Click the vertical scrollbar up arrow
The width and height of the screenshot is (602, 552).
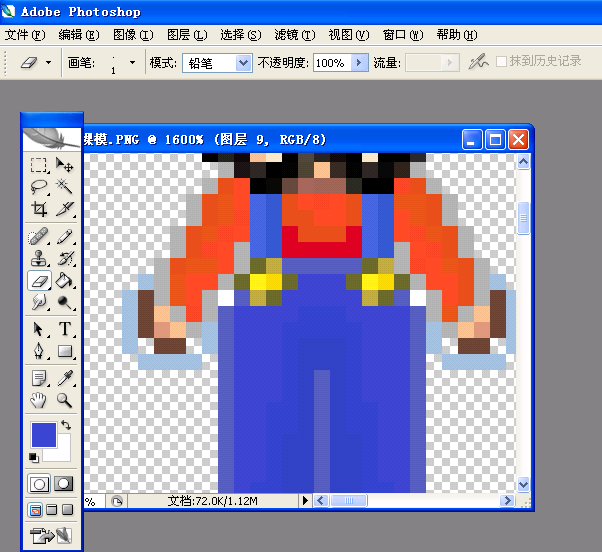(x=523, y=162)
